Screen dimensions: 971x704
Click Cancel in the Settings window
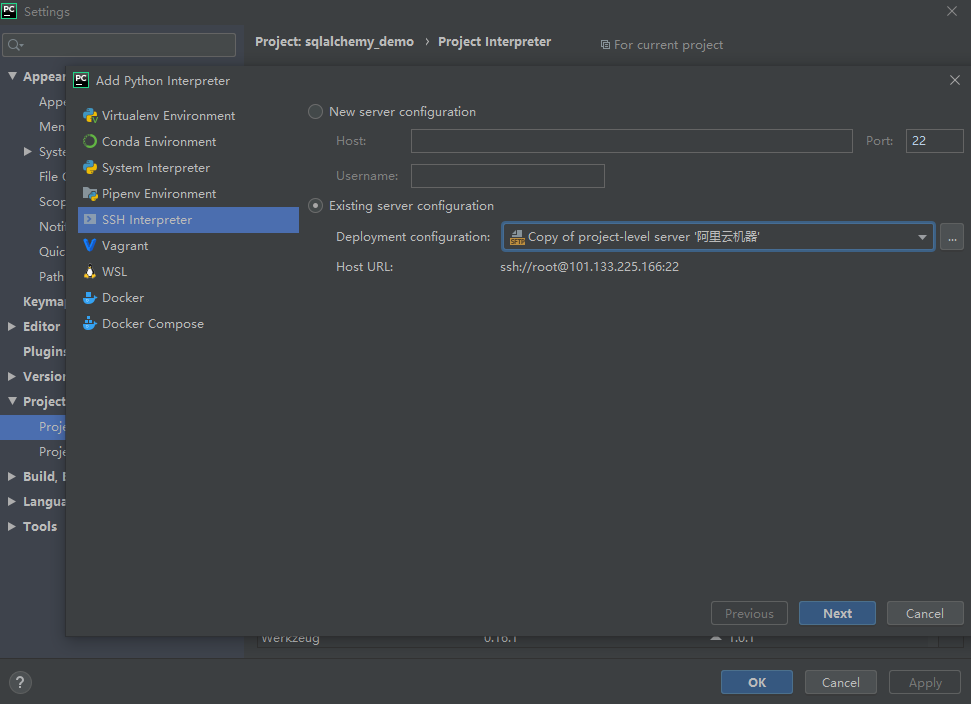pos(841,682)
